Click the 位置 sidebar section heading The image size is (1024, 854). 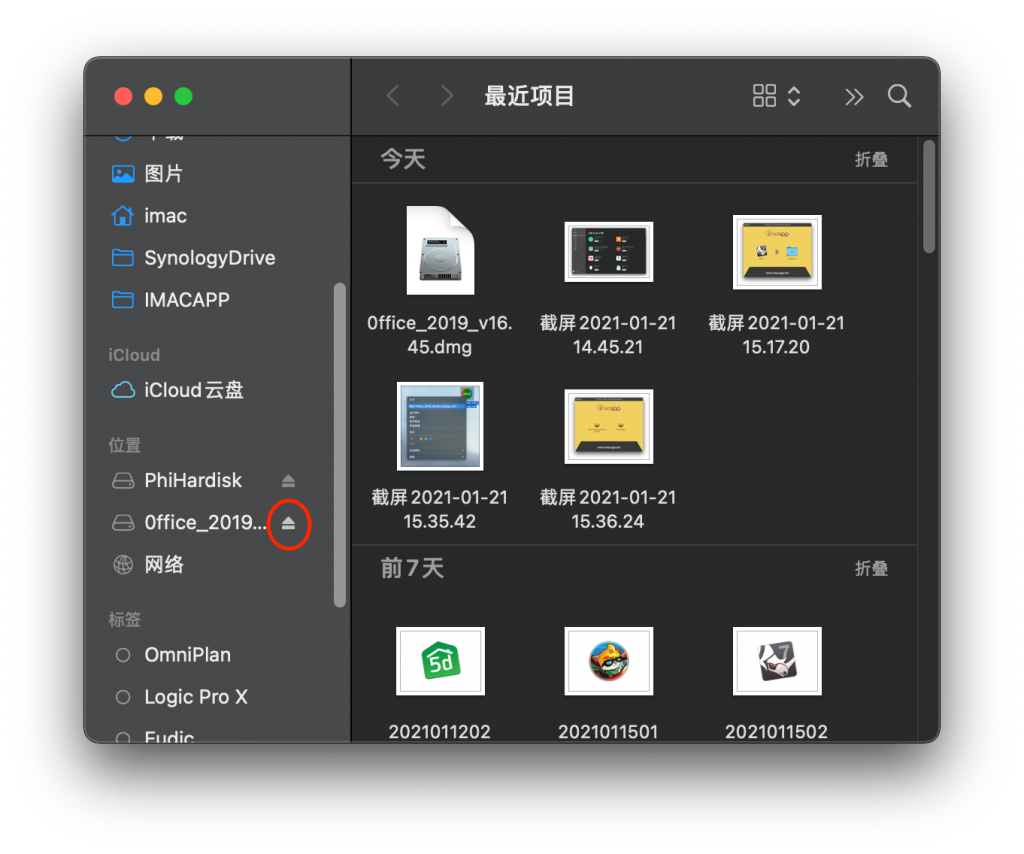point(125,445)
